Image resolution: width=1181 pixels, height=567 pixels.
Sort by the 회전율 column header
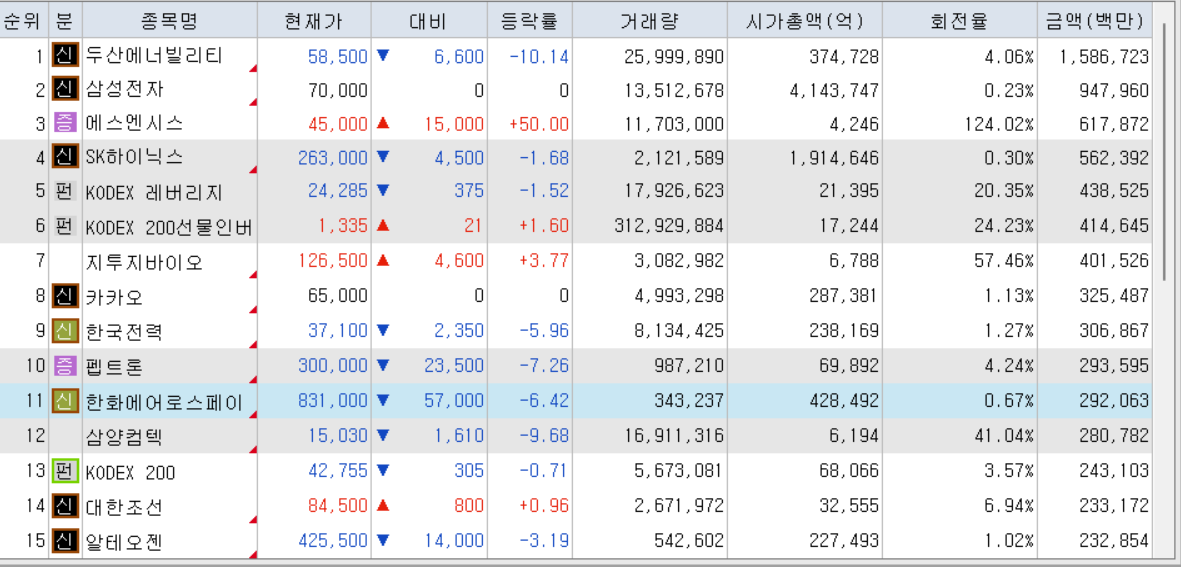tap(960, 22)
